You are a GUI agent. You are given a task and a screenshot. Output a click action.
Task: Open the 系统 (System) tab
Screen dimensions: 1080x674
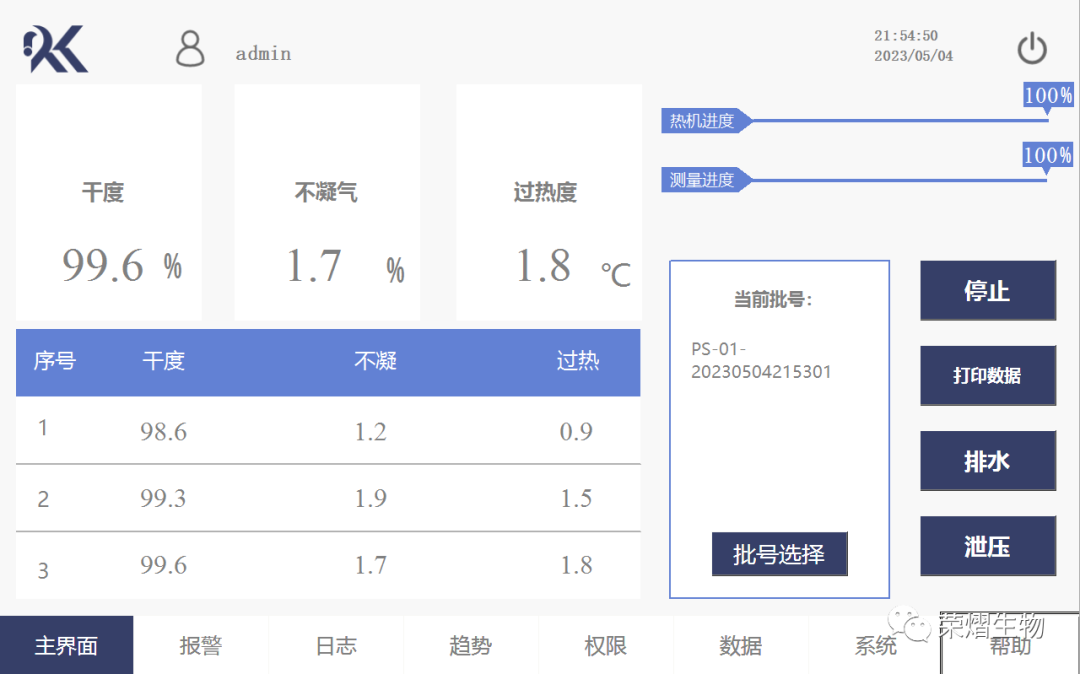coord(876,645)
